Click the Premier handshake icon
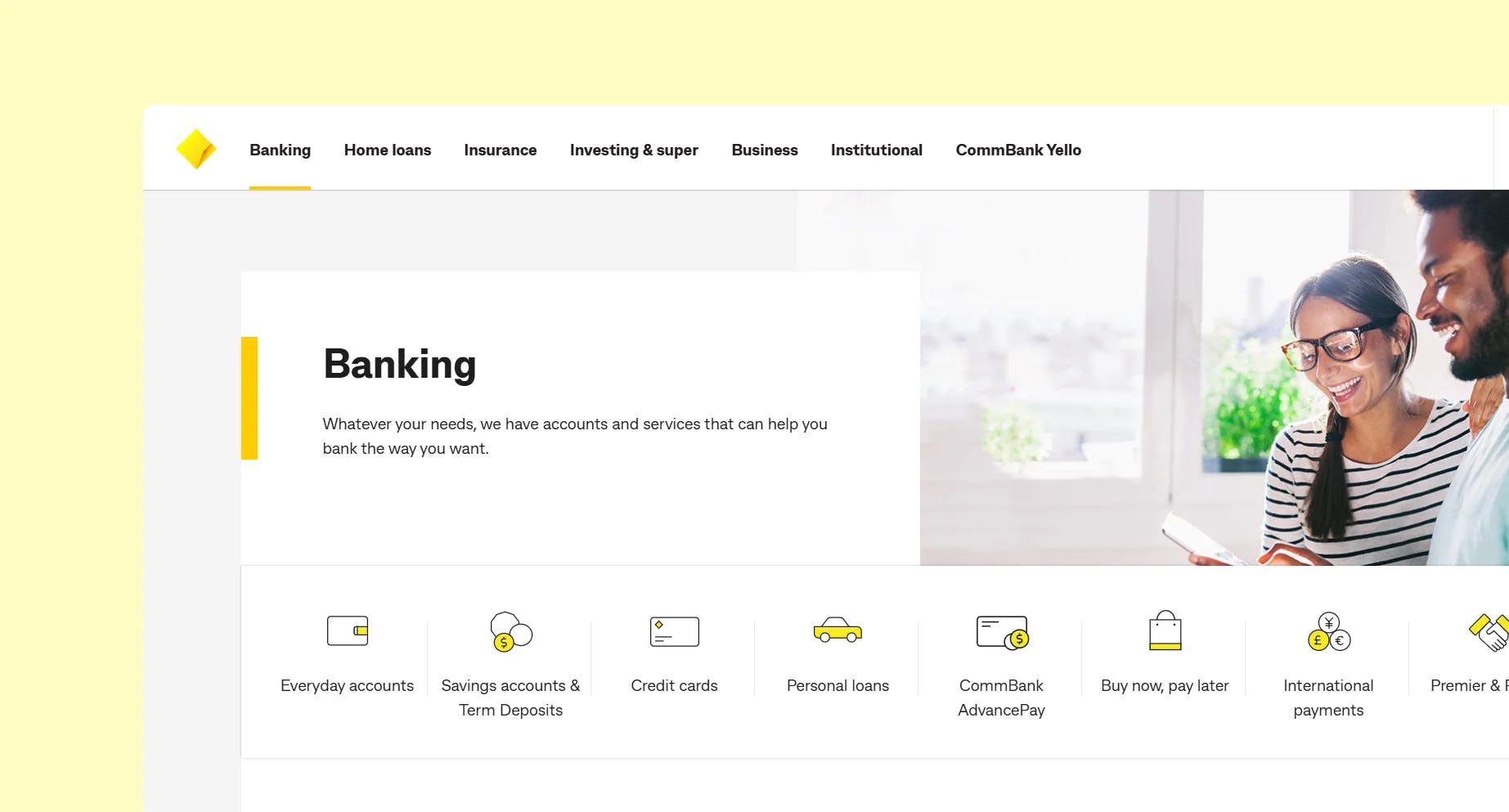 point(1489,631)
